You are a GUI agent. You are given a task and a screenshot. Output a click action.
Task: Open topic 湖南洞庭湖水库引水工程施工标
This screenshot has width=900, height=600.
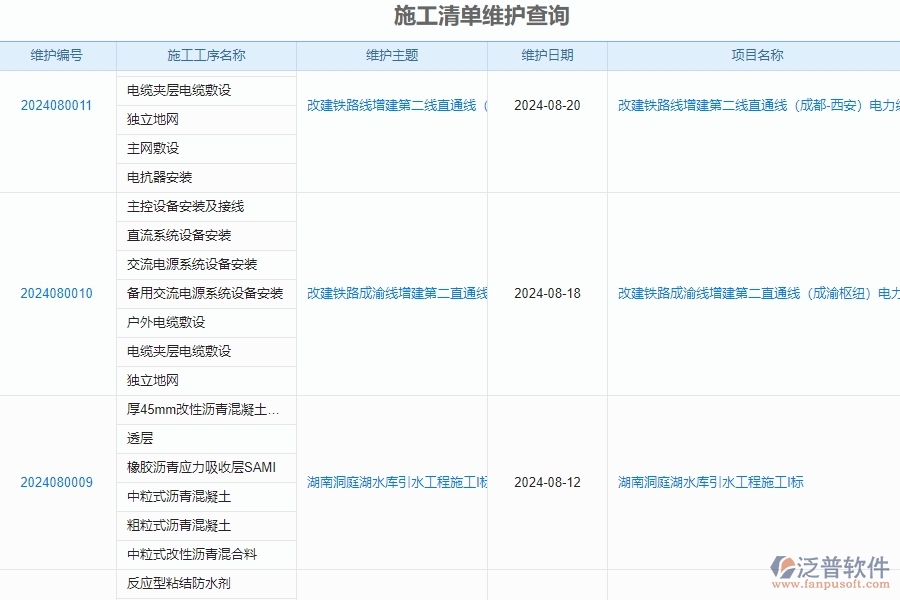(x=395, y=482)
